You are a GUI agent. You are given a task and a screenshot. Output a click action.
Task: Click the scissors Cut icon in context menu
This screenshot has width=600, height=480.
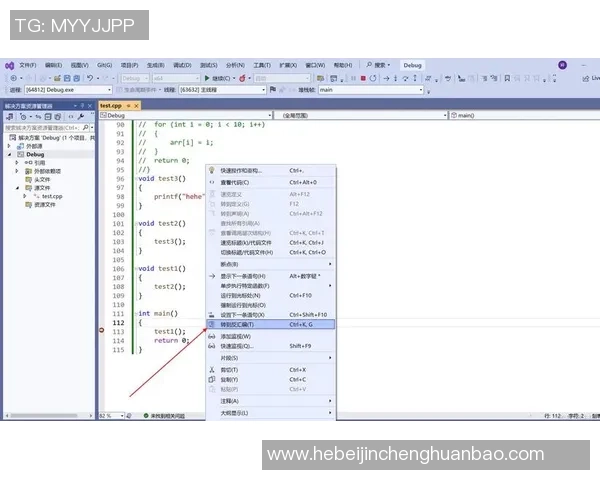211,369
